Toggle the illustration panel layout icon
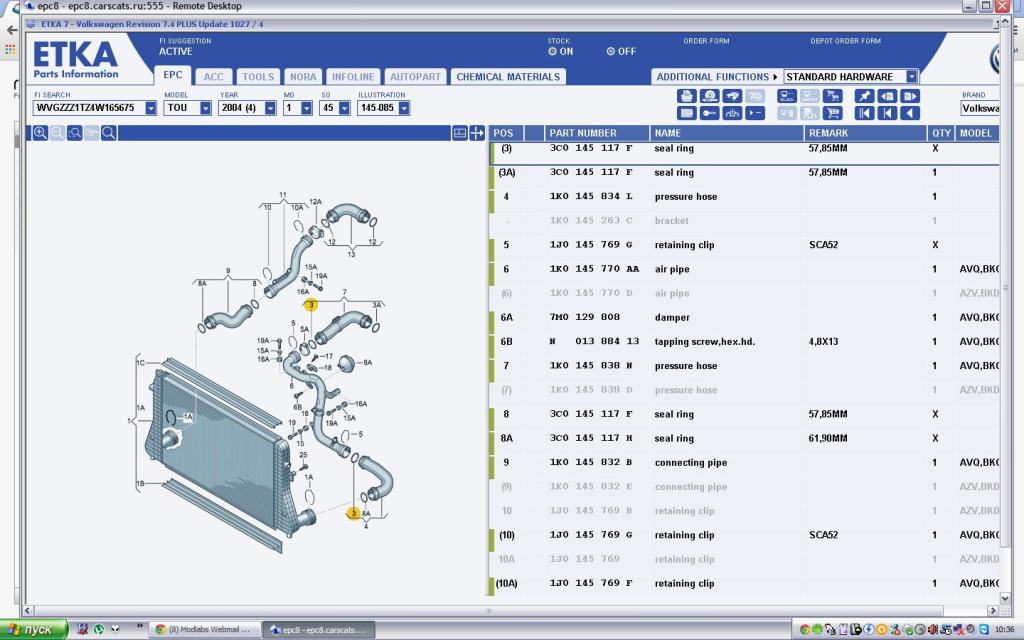The height and width of the screenshot is (640, 1024). (x=460, y=133)
